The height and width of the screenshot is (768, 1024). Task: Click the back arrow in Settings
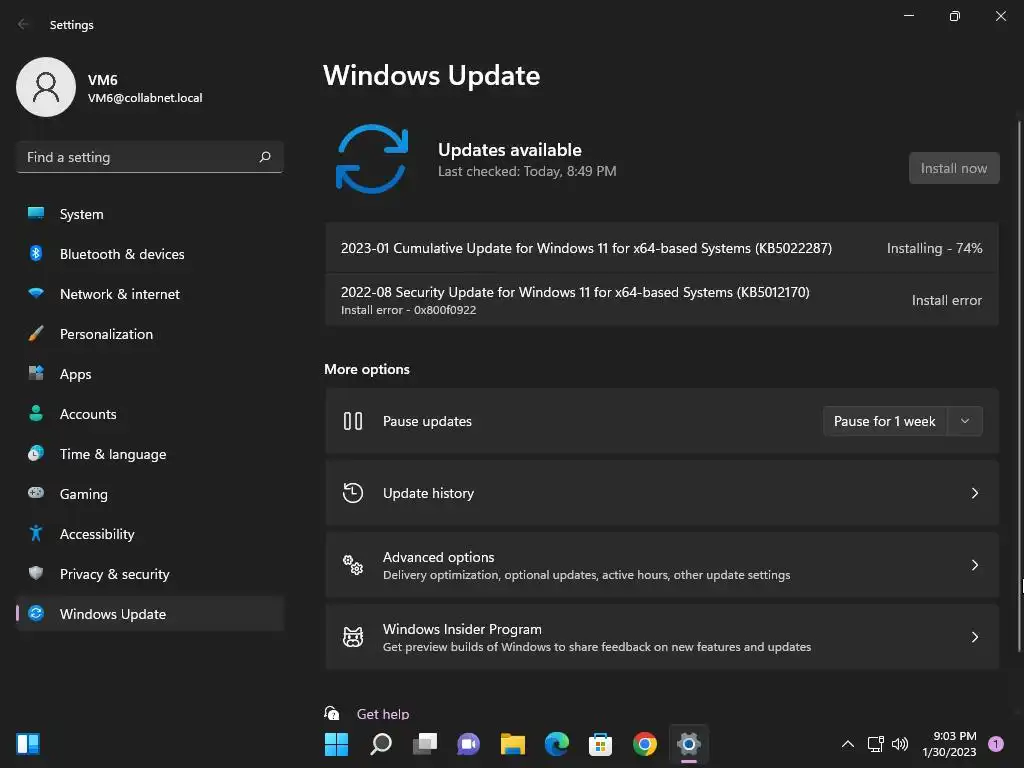point(23,24)
